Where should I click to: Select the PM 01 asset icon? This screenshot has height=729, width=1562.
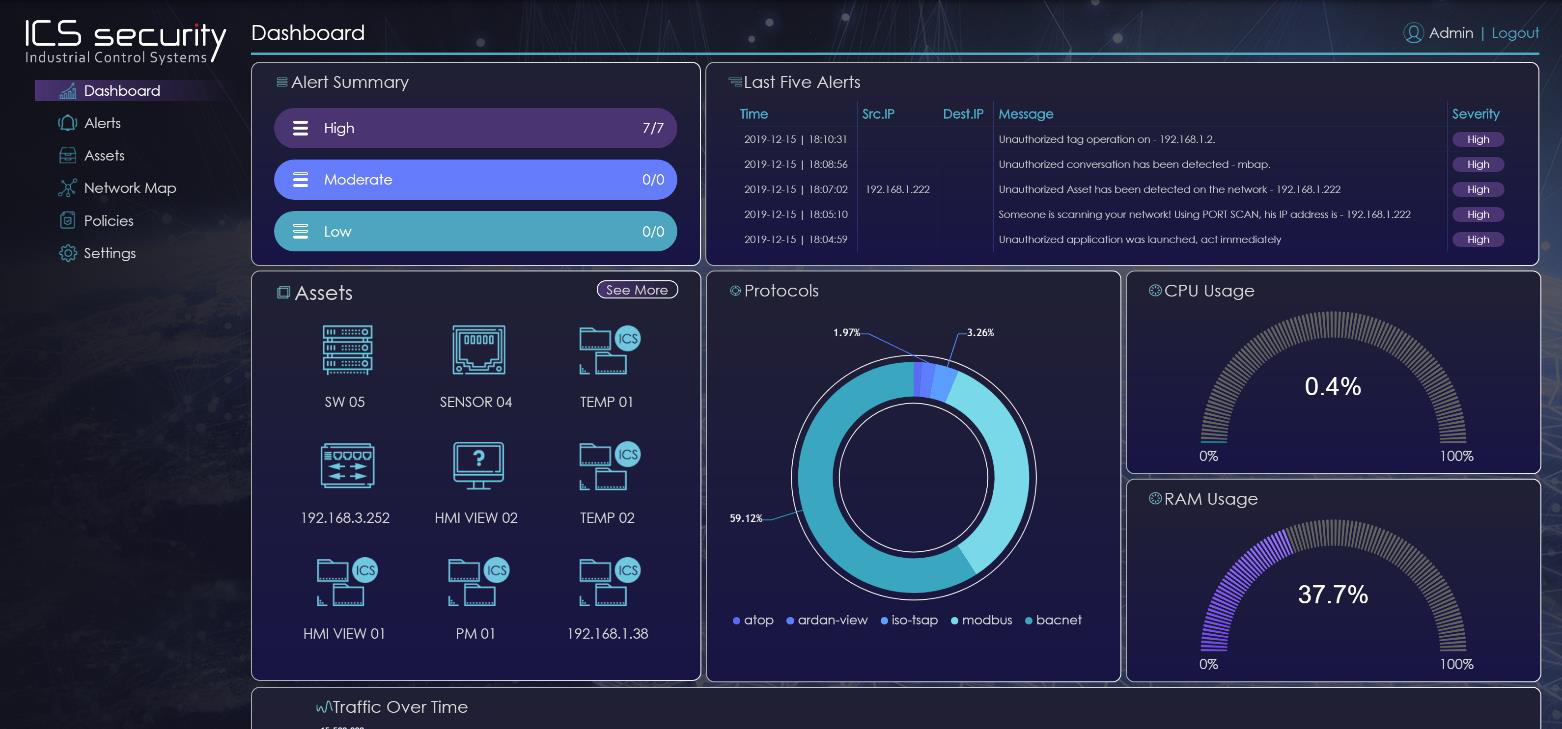[478, 582]
